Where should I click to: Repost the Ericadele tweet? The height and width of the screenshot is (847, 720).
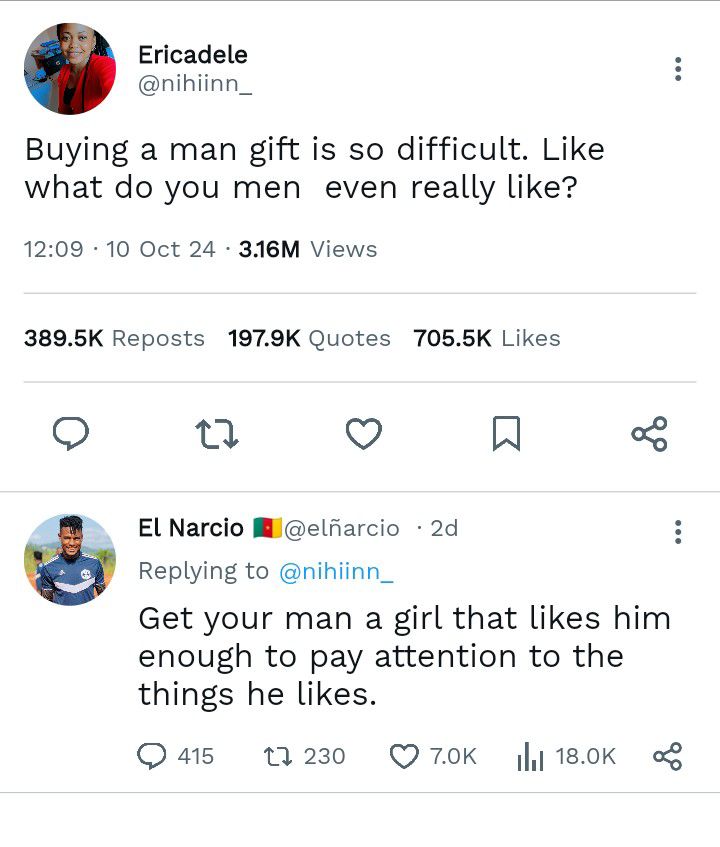pyautogui.click(x=217, y=434)
